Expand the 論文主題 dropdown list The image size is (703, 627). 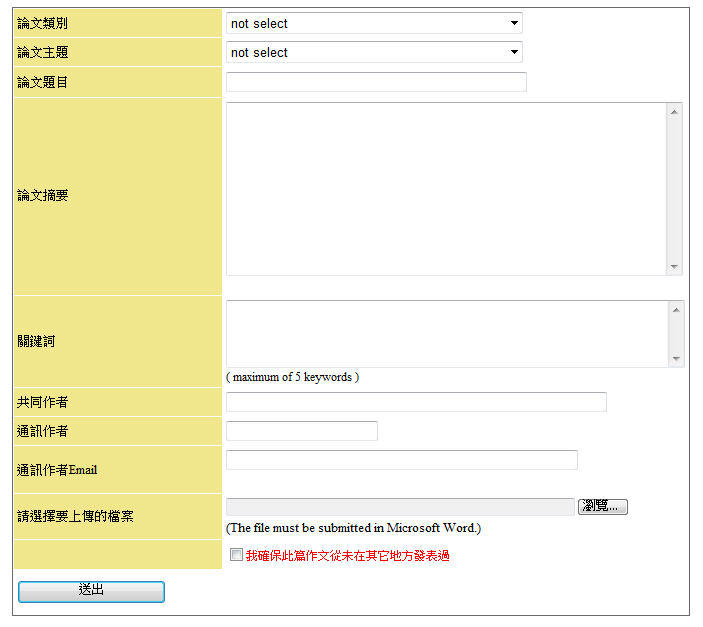(x=373, y=52)
